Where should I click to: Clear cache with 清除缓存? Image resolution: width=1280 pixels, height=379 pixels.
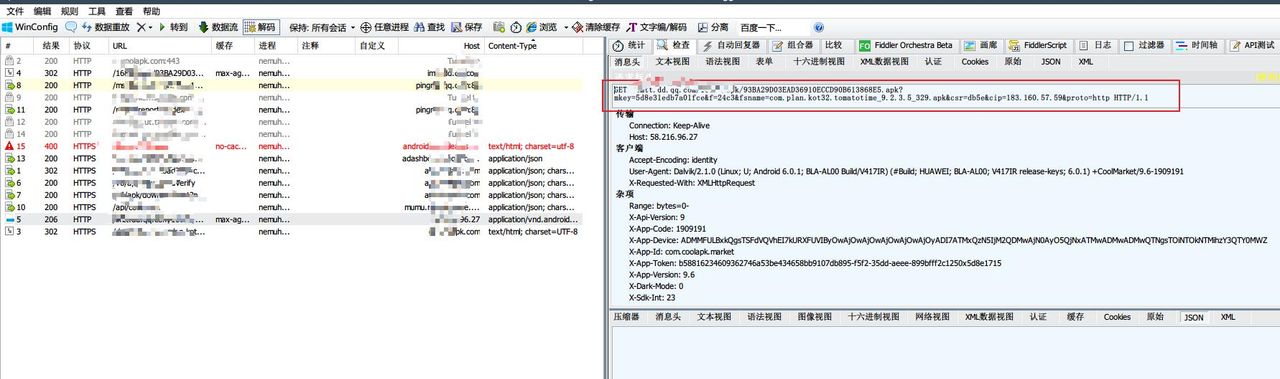click(x=595, y=27)
